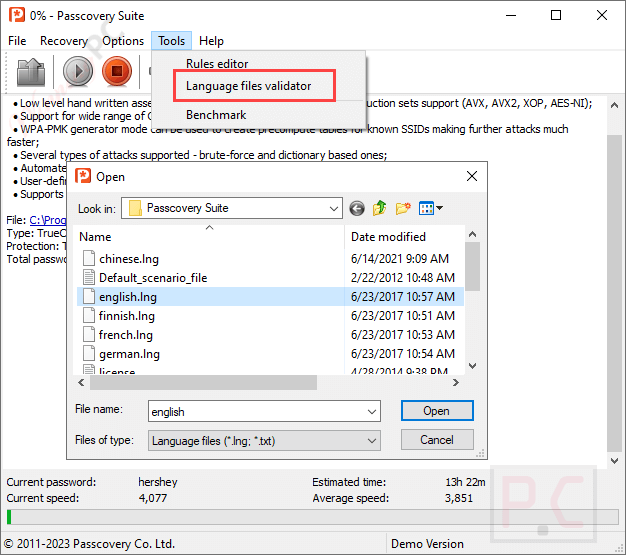Sort files by Date modified header
The width and height of the screenshot is (626, 555).
pyautogui.click(x=404, y=236)
